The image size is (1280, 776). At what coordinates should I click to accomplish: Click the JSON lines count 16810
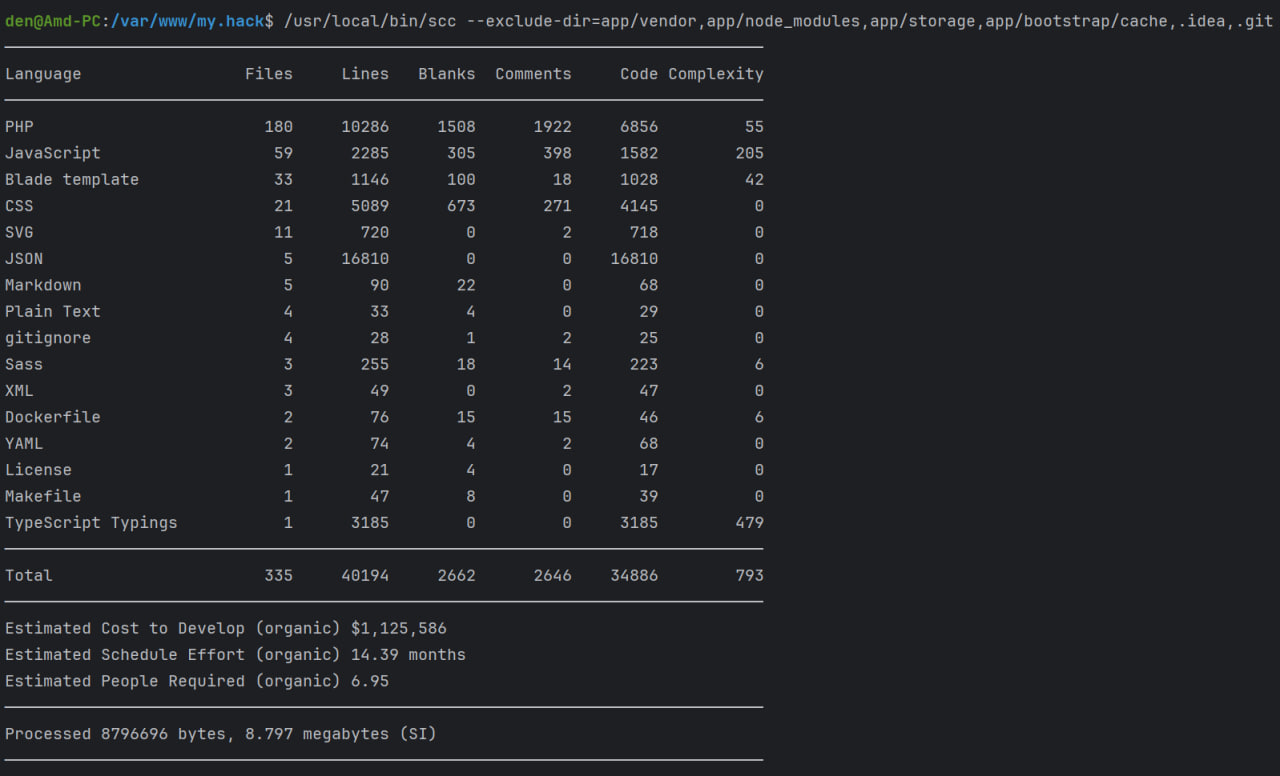pos(364,259)
